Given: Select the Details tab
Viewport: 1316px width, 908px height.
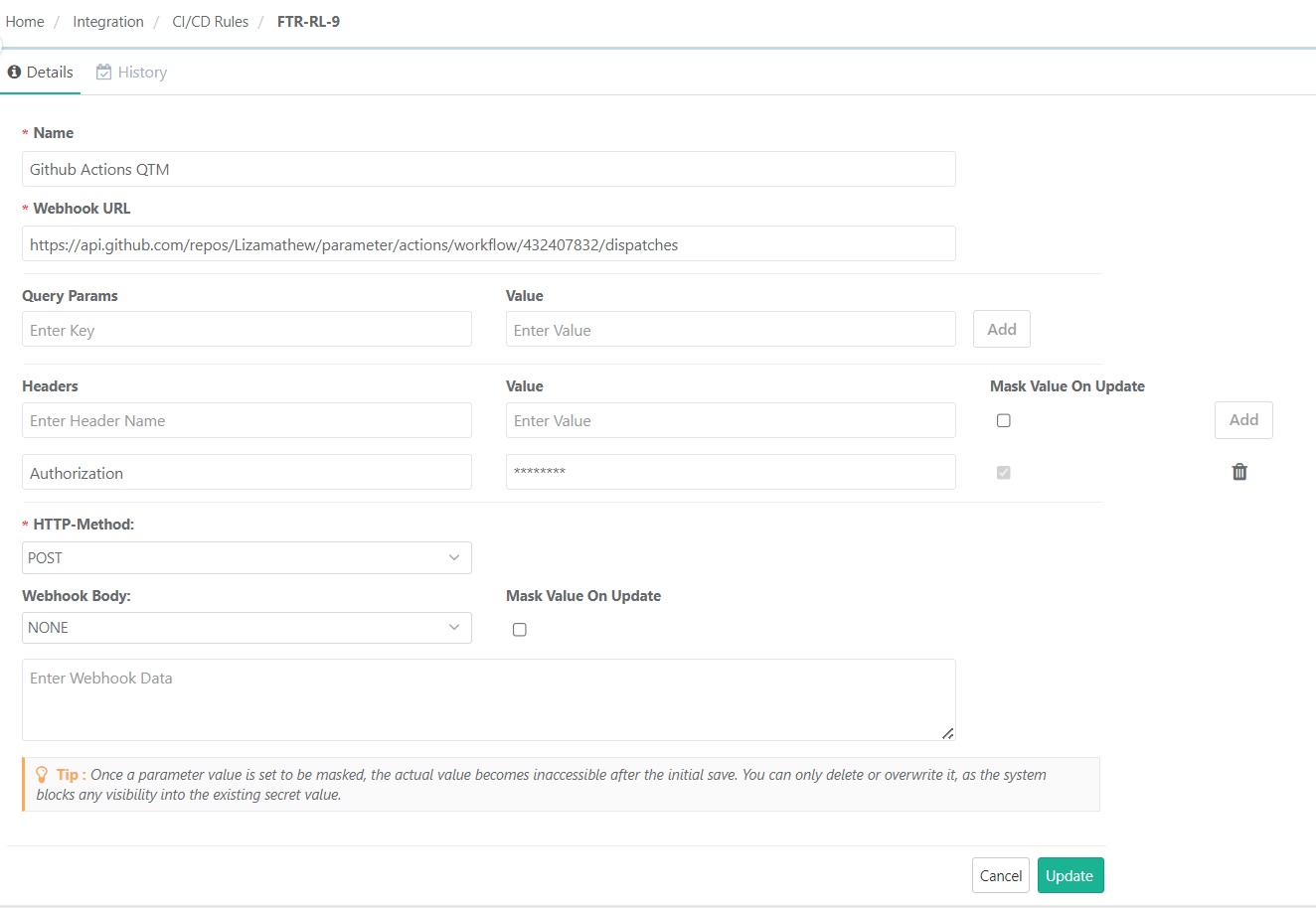Looking at the screenshot, I should tap(48, 72).
